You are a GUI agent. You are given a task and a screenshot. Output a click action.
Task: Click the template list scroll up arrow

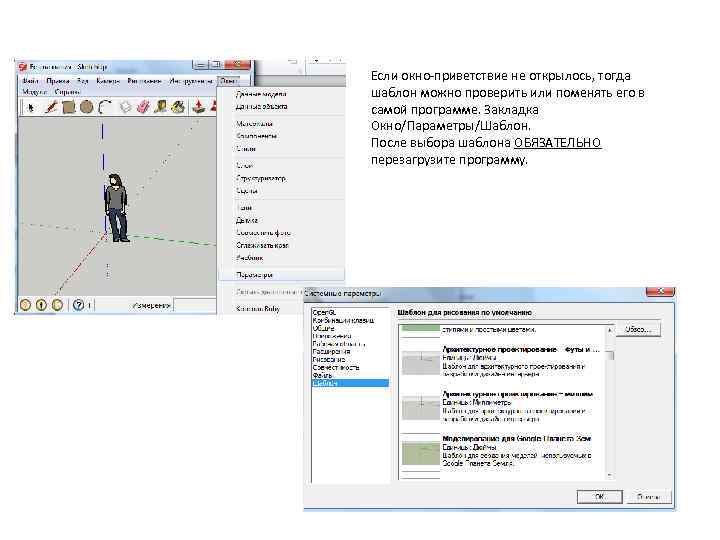click(610, 330)
